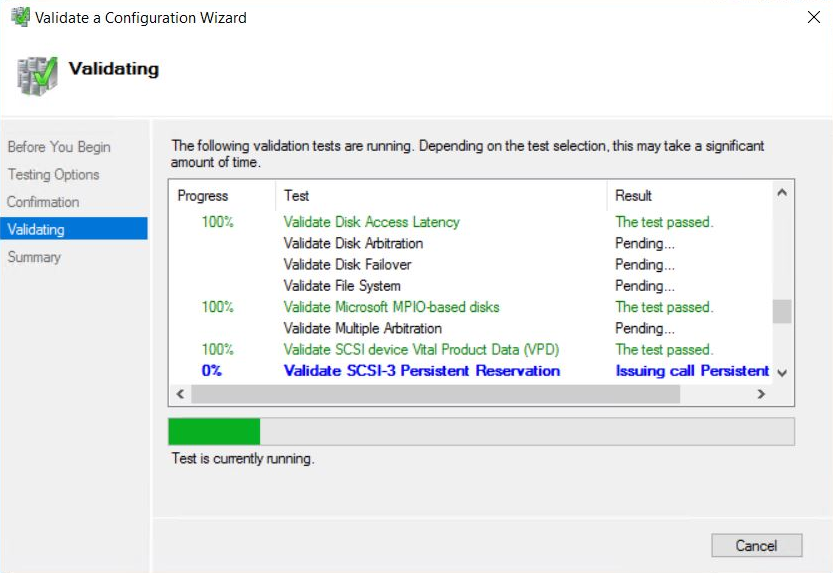Click the 0% progress value
Viewport: 833px width, 573px height.
pyautogui.click(x=211, y=371)
